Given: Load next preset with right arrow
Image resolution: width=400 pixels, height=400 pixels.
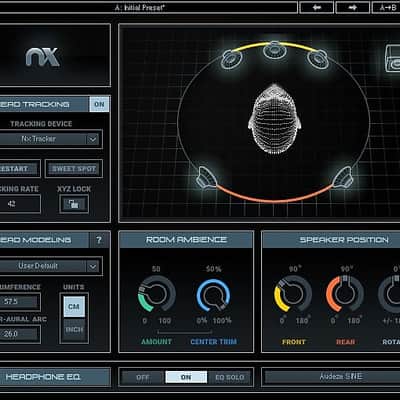Looking at the screenshot, I should click(x=353, y=7).
